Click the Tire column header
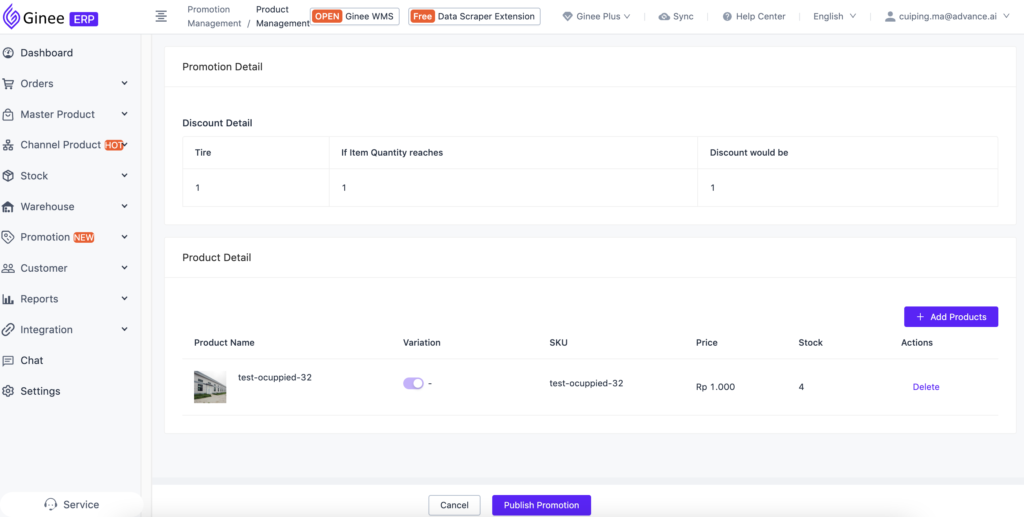This screenshot has width=1024, height=517. point(203,153)
